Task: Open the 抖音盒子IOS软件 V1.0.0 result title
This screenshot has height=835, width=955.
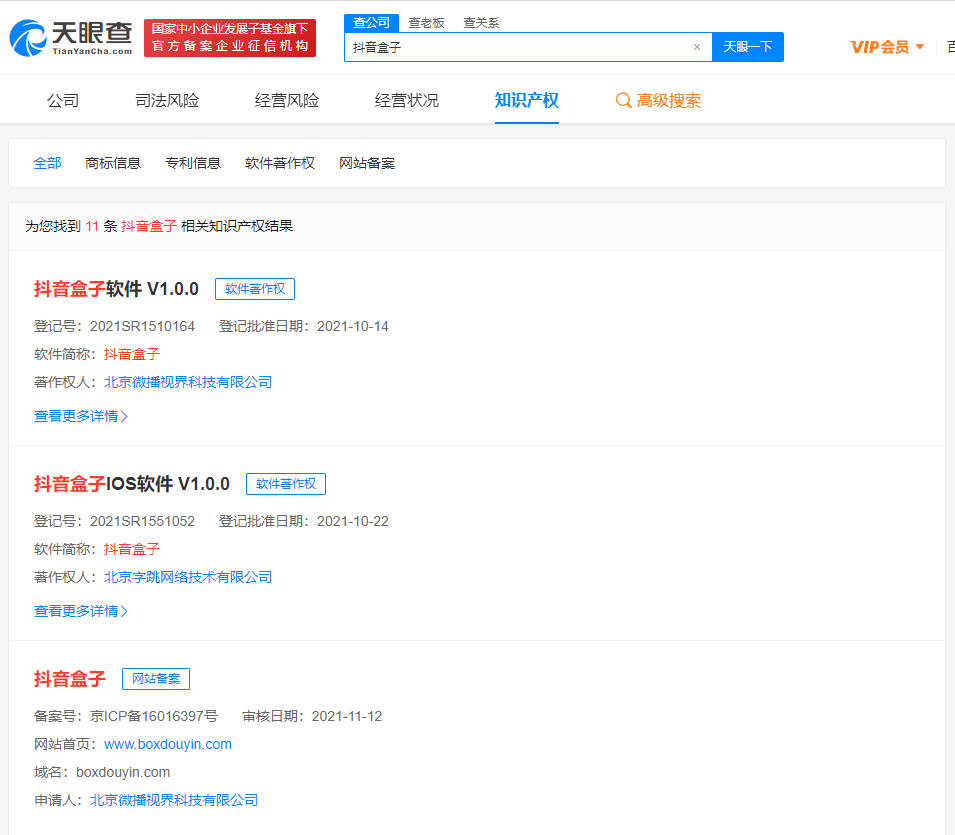Action: tap(132, 484)
